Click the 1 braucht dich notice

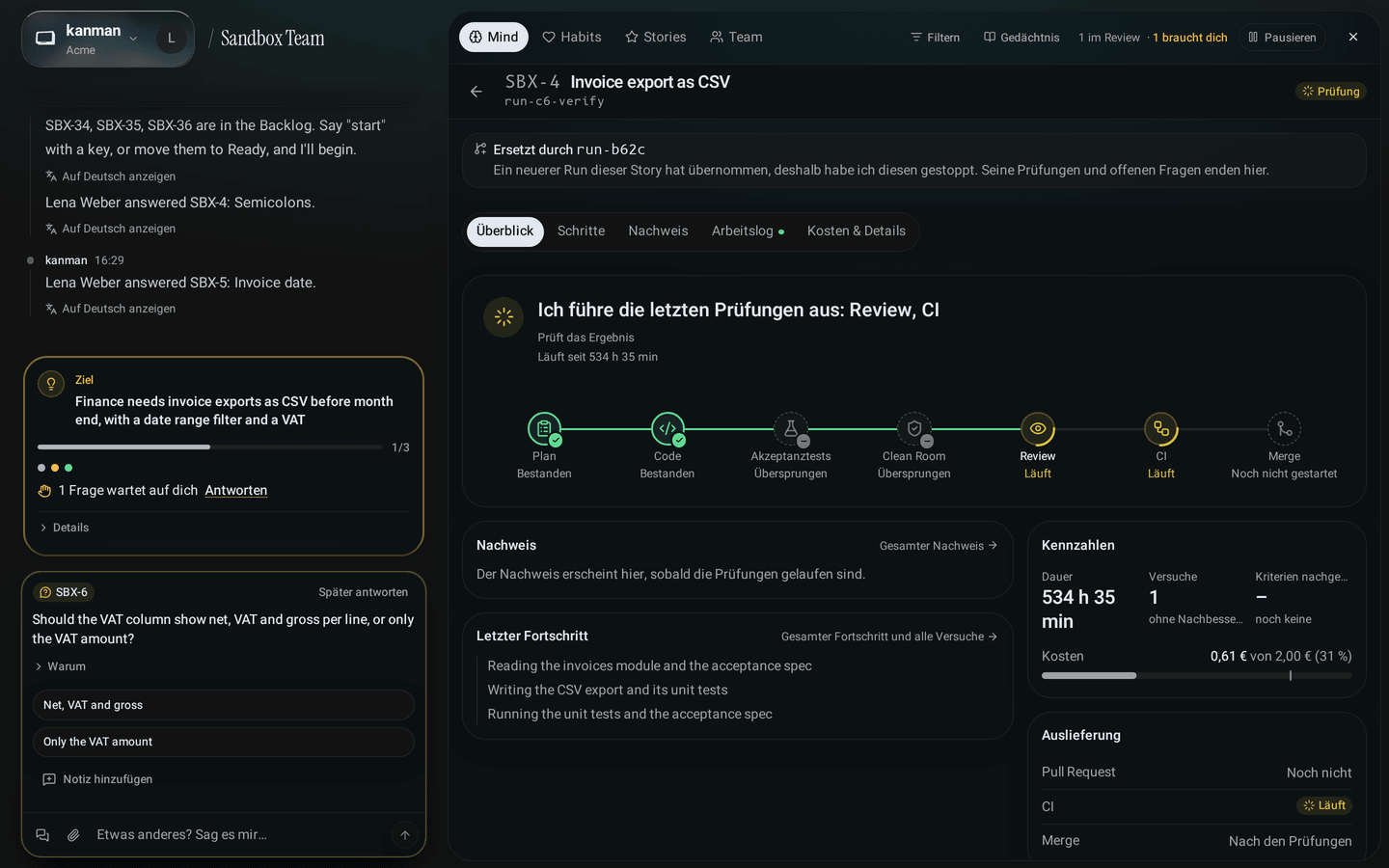click(x=1190, y=38)
